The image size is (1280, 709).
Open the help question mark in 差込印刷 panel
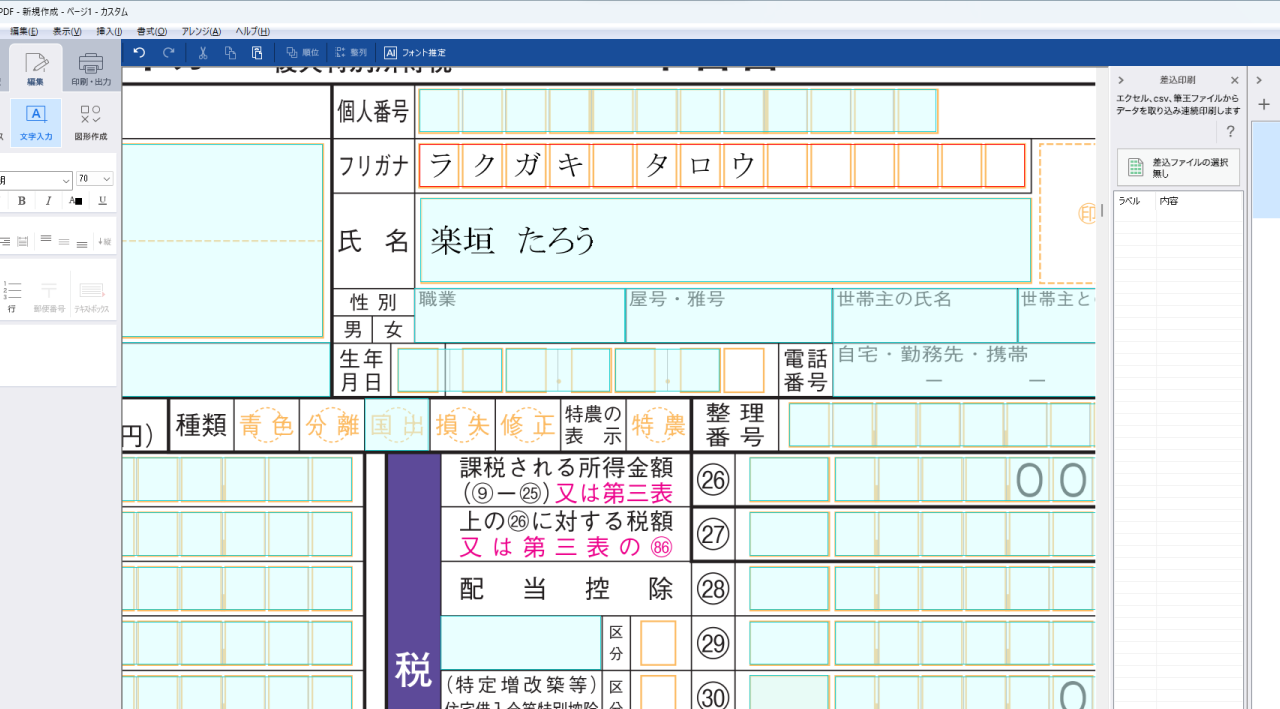(1230, 132)
